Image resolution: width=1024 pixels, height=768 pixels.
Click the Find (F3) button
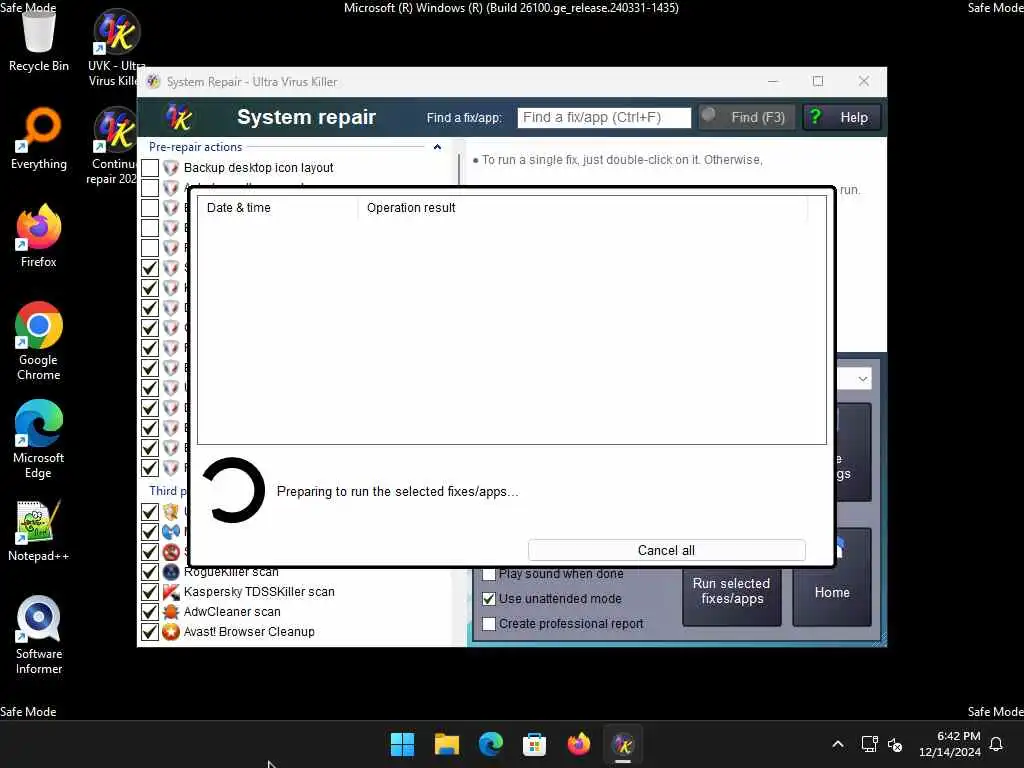tap(746, 118)
